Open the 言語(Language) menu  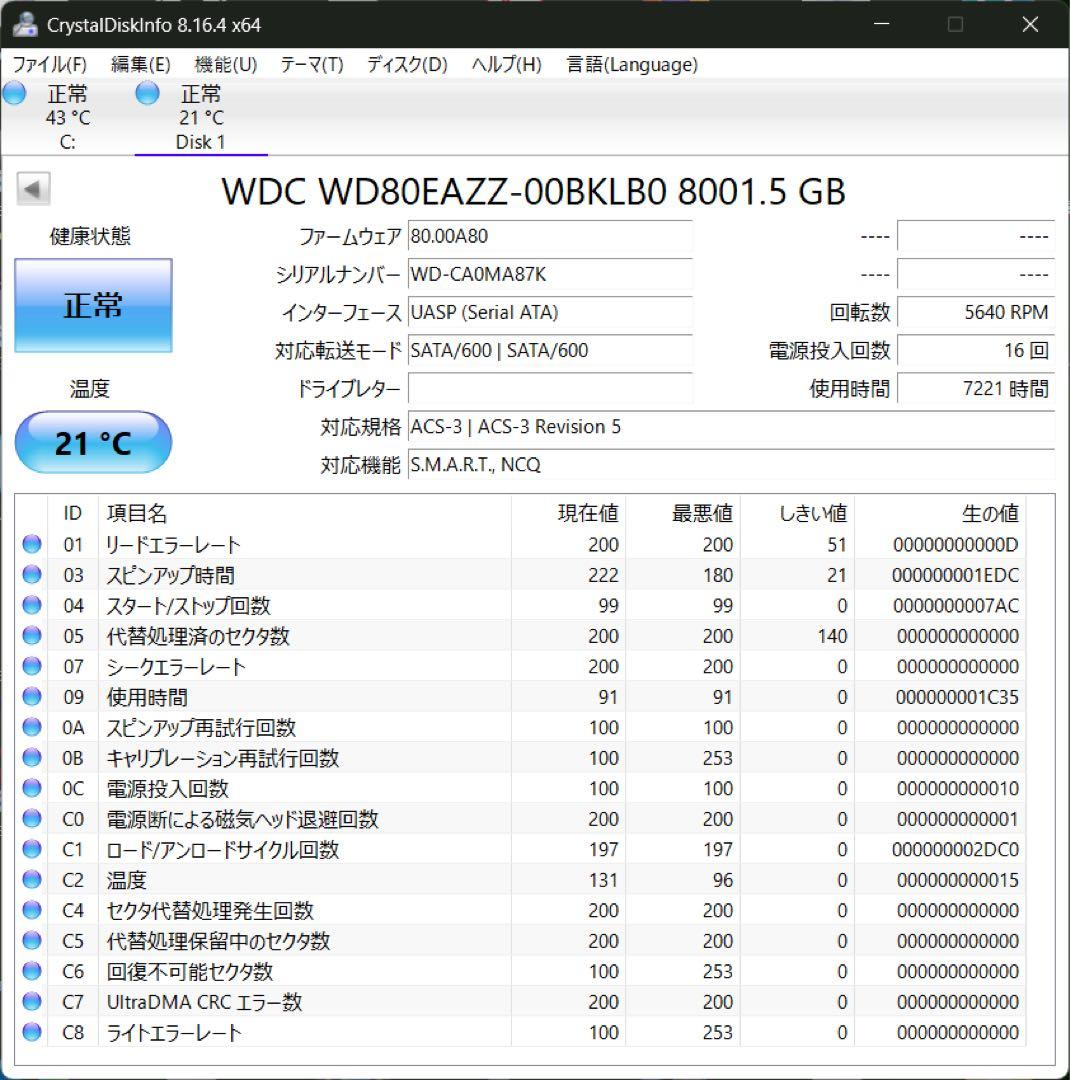pos(632,65)
